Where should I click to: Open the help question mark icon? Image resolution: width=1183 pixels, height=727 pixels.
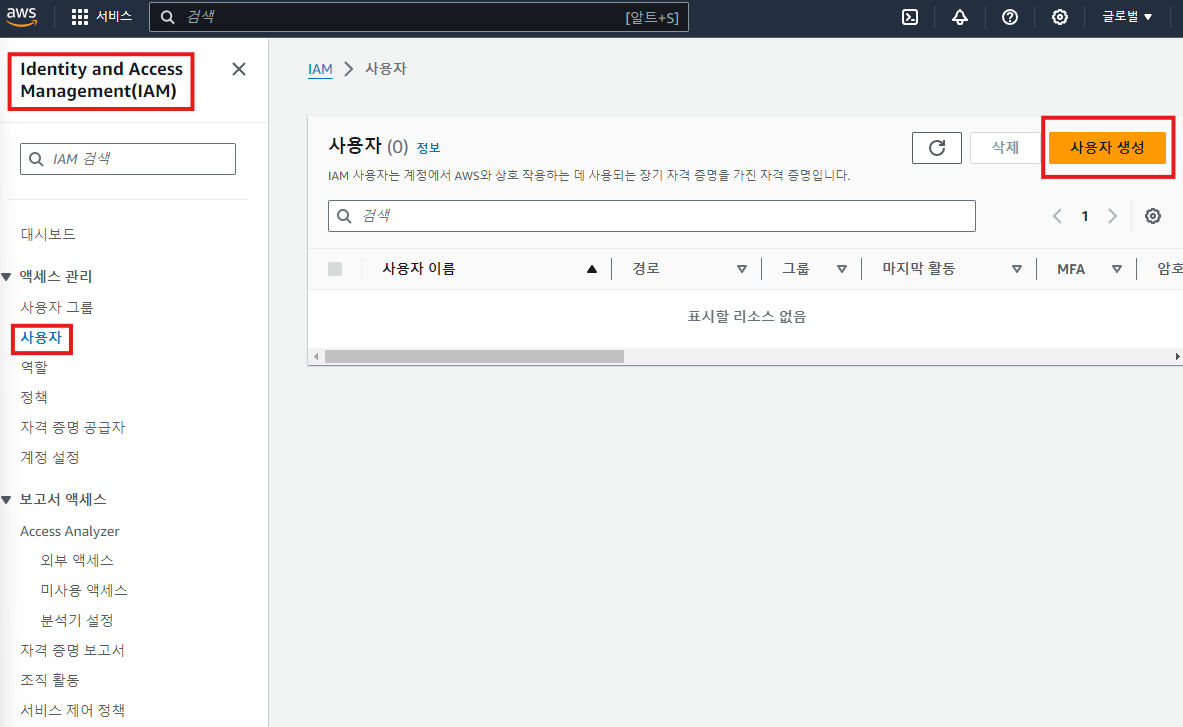pyautogui.click(x=1009, y=17)
